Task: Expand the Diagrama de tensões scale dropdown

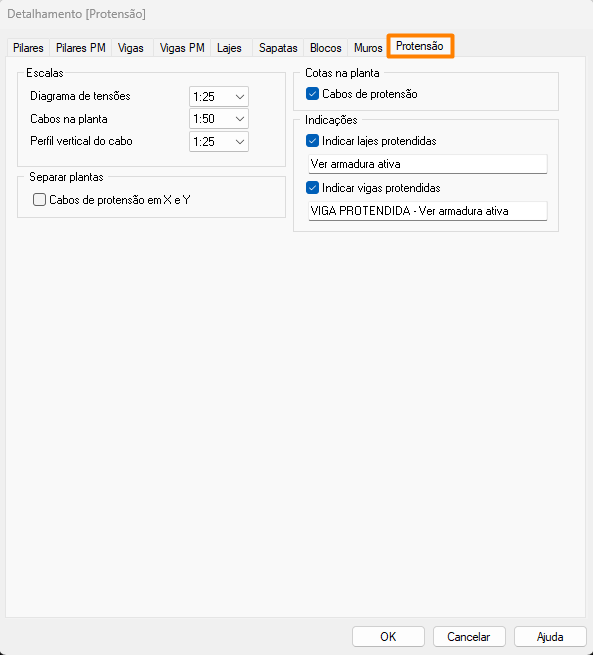Action: coord(219,96)
